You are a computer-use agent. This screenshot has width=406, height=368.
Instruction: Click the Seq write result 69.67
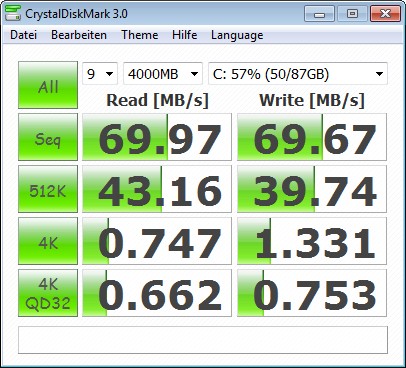click(312, 137)
